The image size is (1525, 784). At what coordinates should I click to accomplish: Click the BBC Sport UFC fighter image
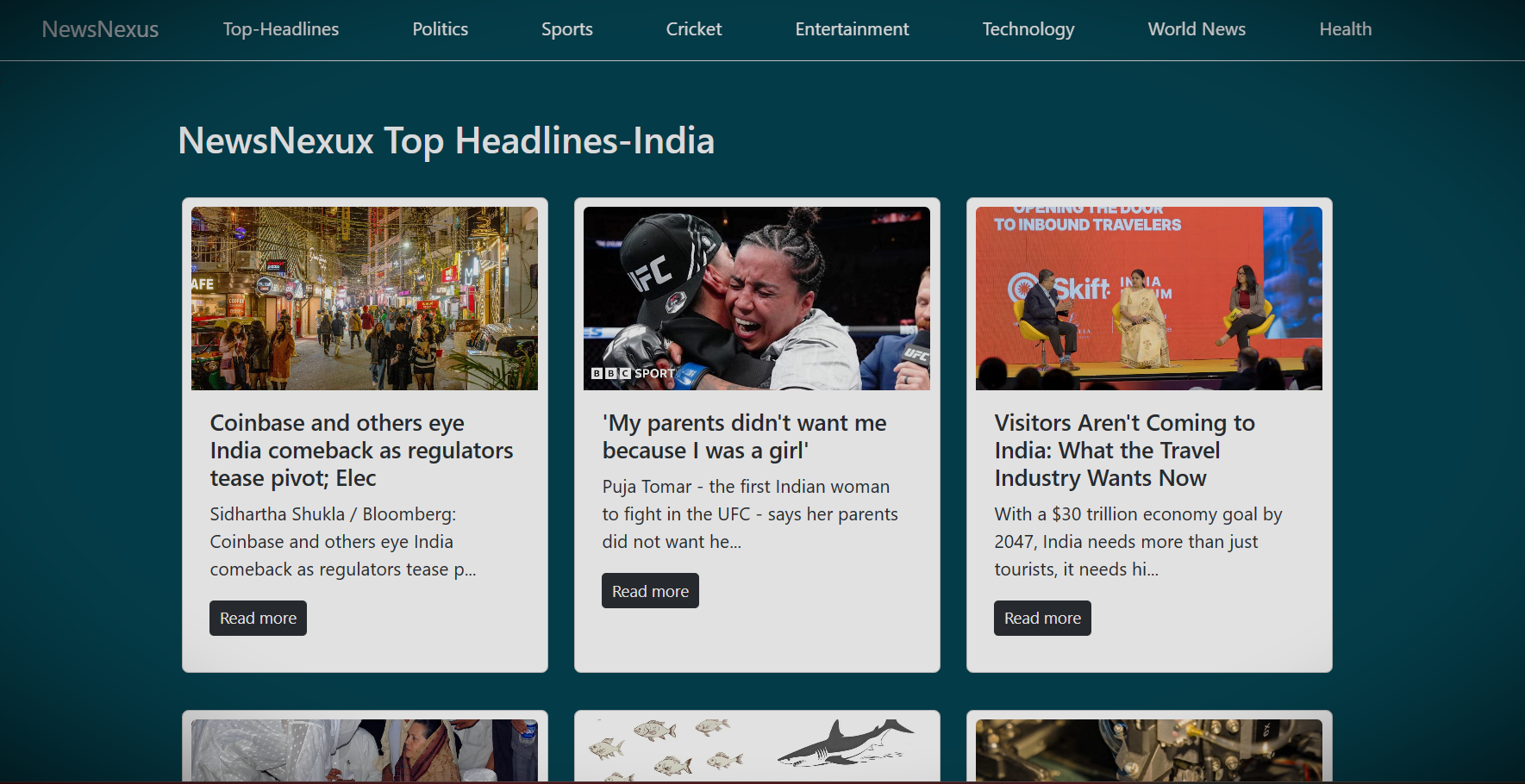point(757,298)
